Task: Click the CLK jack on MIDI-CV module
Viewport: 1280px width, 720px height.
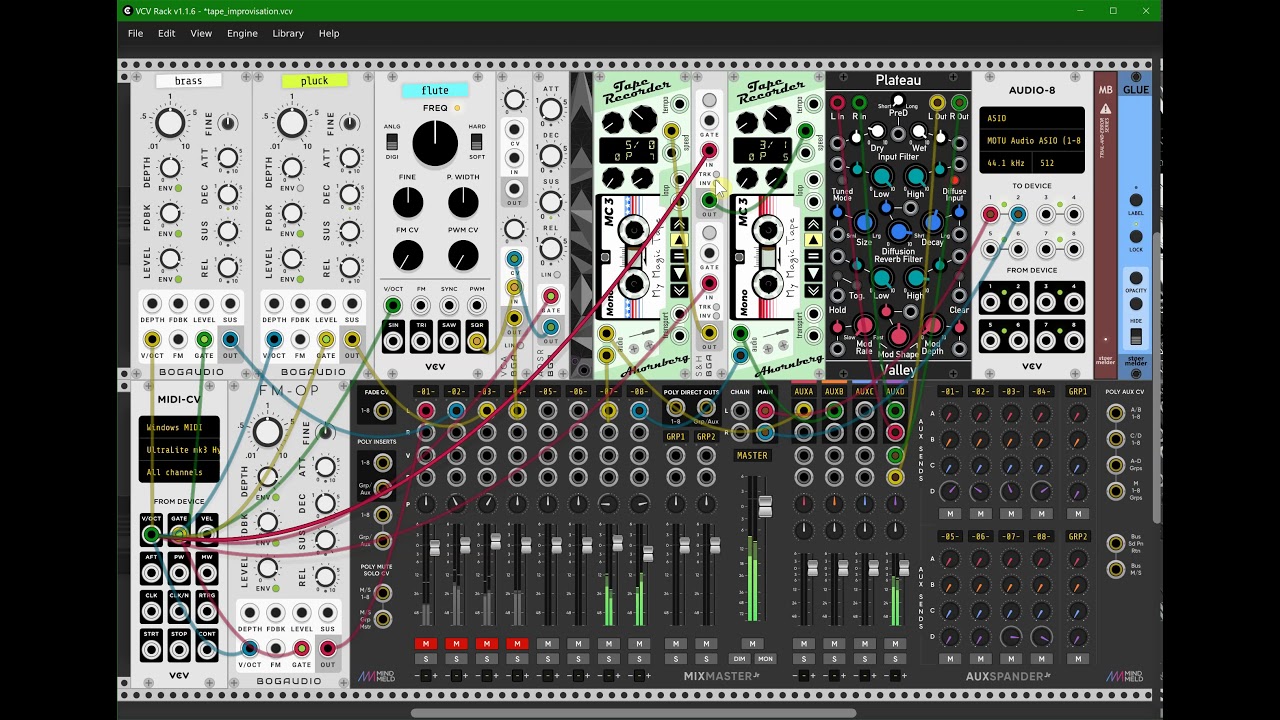Action: pyautogui.click(x=151, y=611)
